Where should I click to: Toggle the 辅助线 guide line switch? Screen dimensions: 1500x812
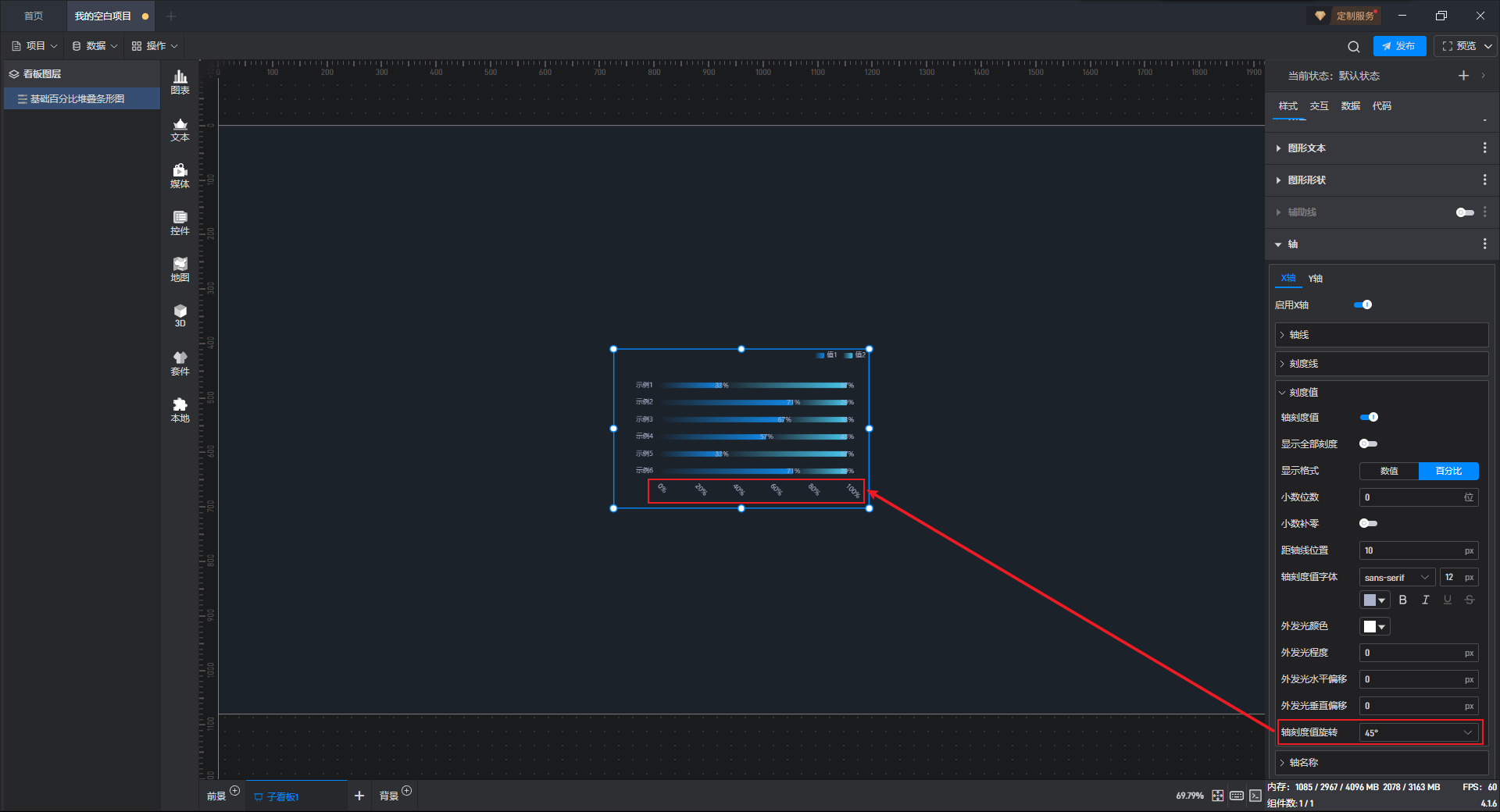(1465, 212)
